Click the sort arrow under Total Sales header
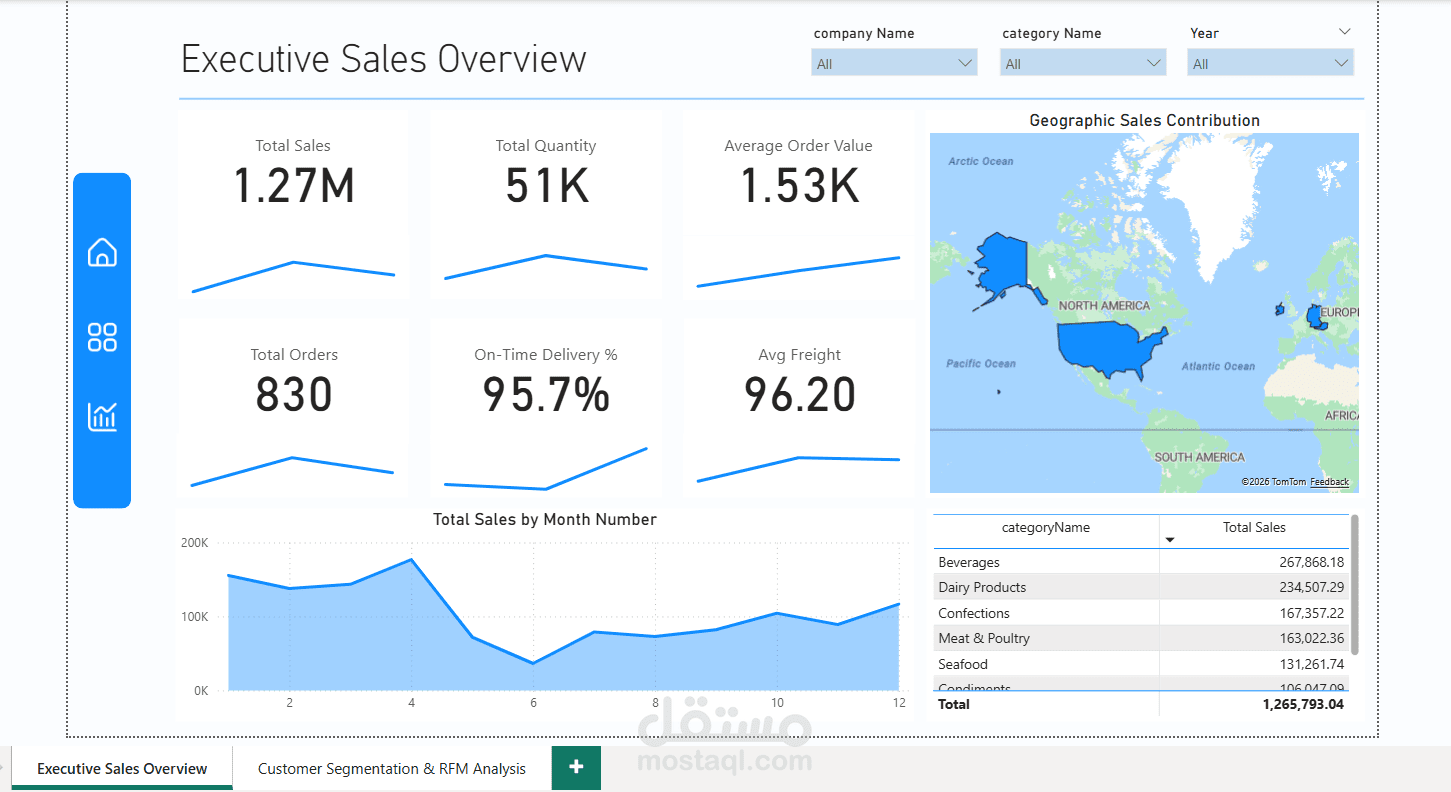1451x792 pixels. pos(1170,540)
